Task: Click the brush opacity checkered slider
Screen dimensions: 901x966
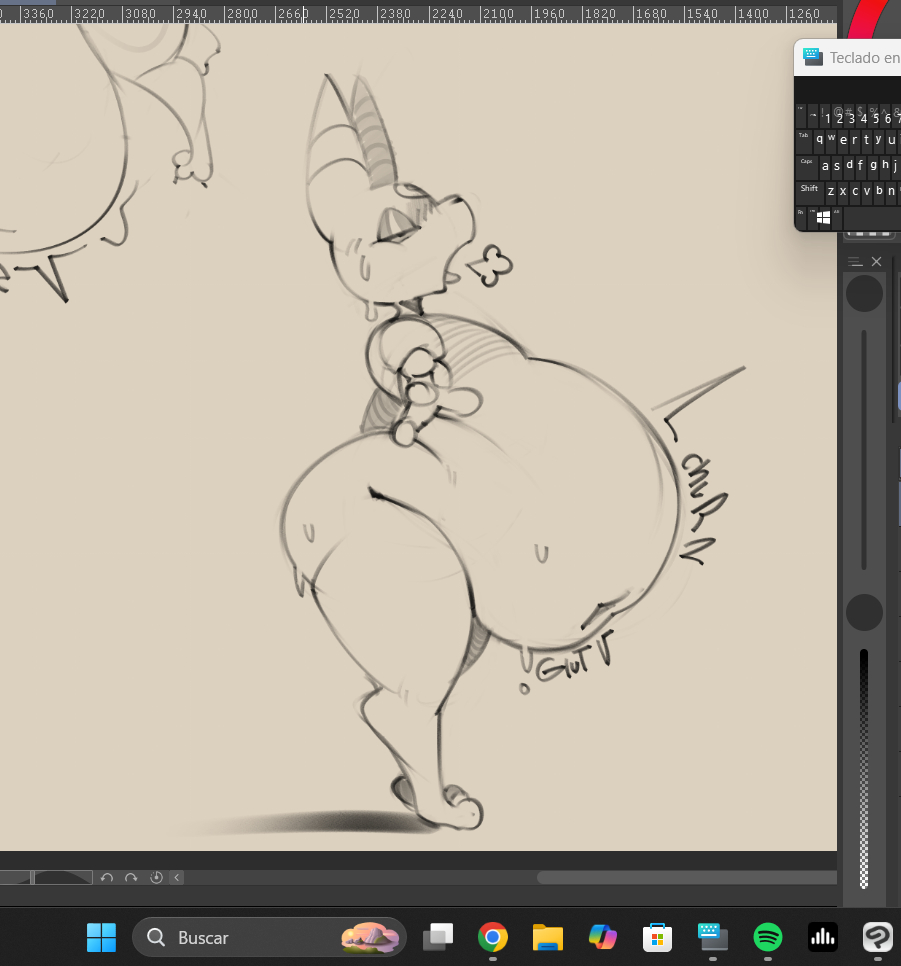Action: click(x=864, y=768)
